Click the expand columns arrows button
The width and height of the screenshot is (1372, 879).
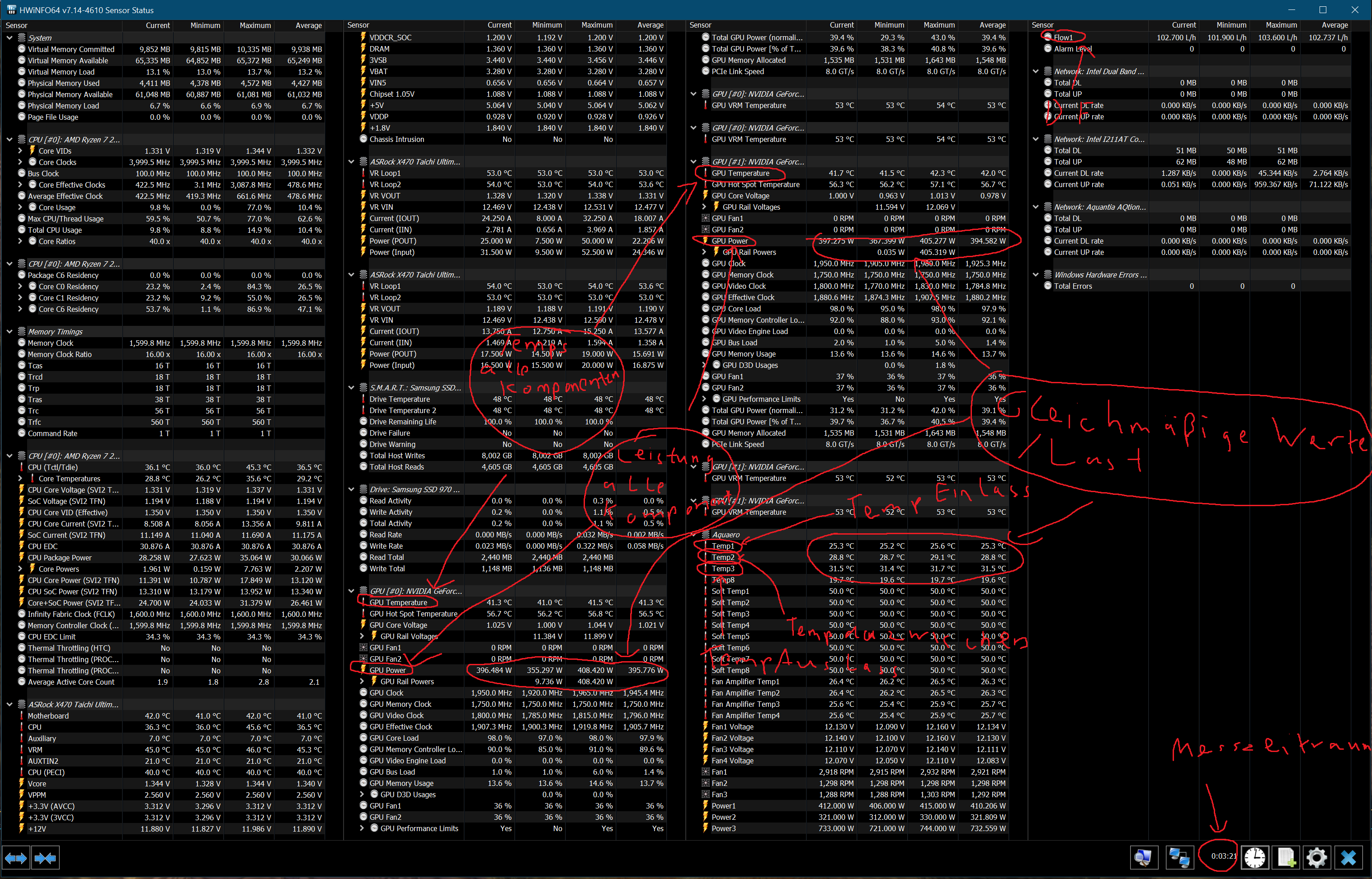tap(15, 857)
